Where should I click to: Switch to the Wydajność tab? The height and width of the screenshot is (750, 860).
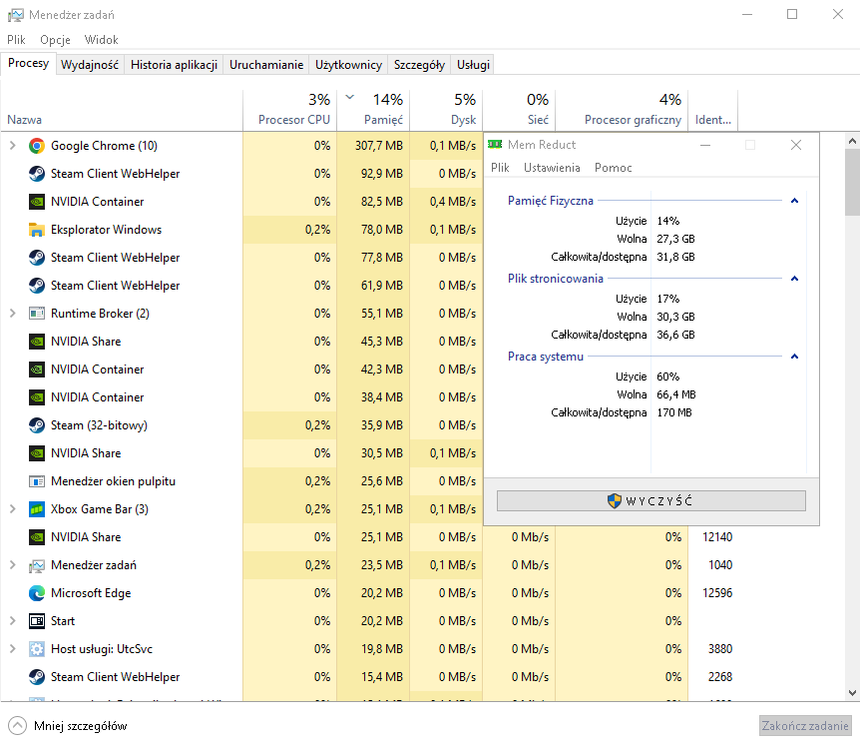tap(90, 65)
